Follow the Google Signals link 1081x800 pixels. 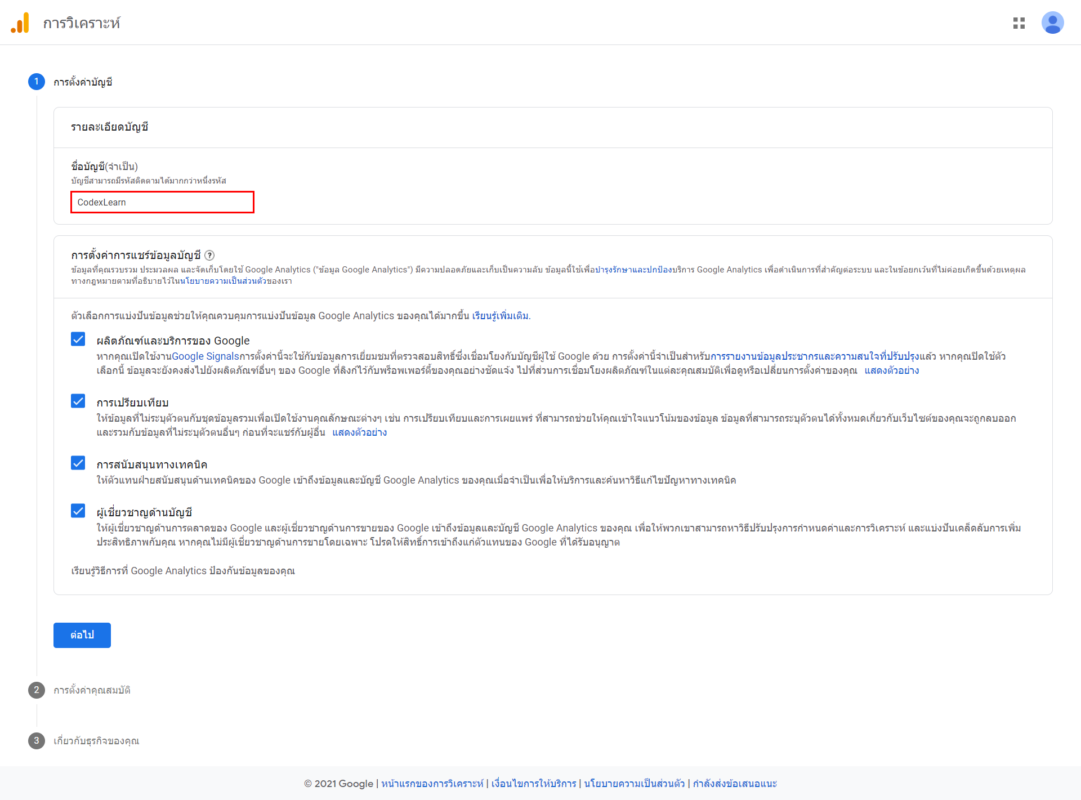[x=201, y=356]
